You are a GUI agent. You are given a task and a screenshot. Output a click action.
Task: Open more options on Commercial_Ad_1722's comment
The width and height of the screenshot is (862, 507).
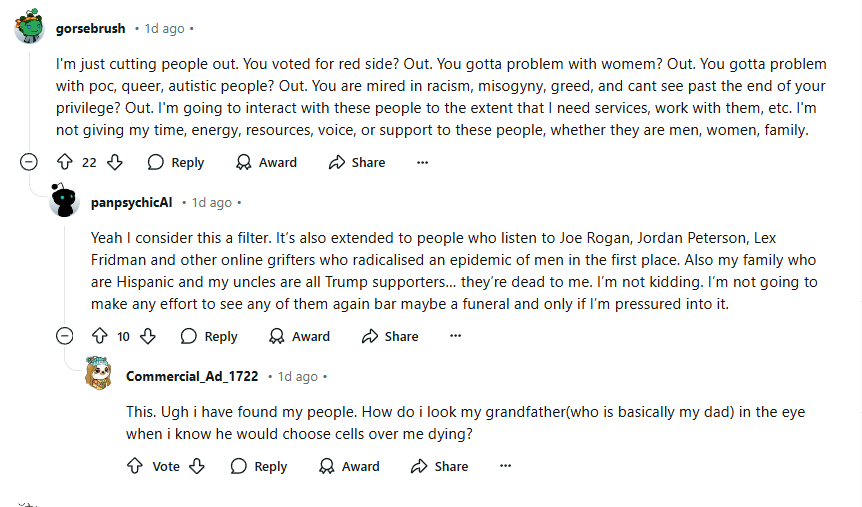tap(505, 466)
